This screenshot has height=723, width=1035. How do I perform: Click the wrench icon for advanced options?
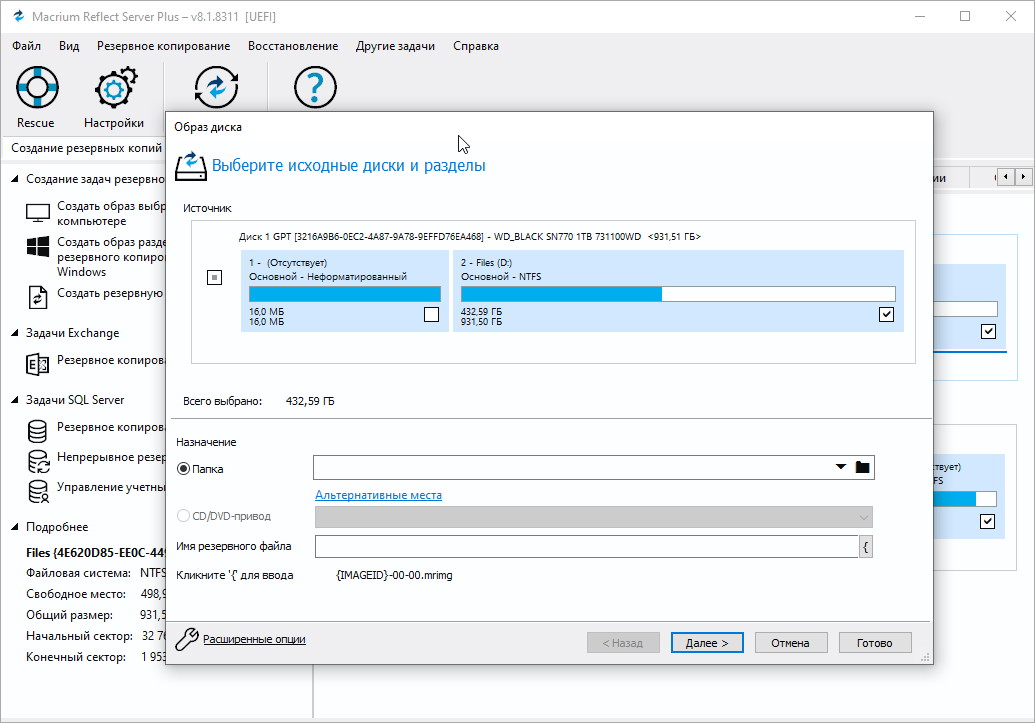pyautogui.click(x=187, y=638)
